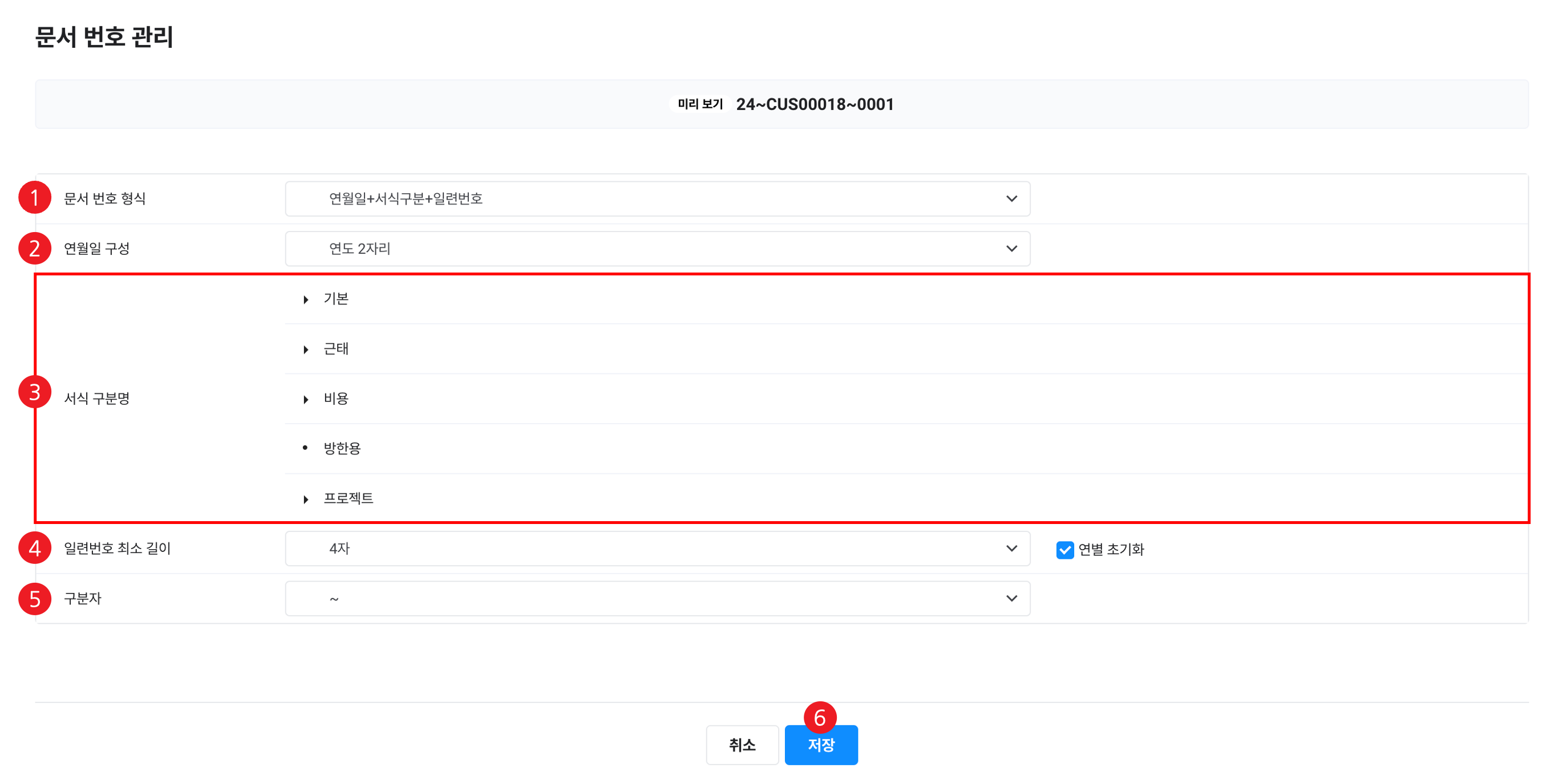Click the 미리 보기 badge label
Viewport: 1563px width, 784px height.
[x=699, y=104]
